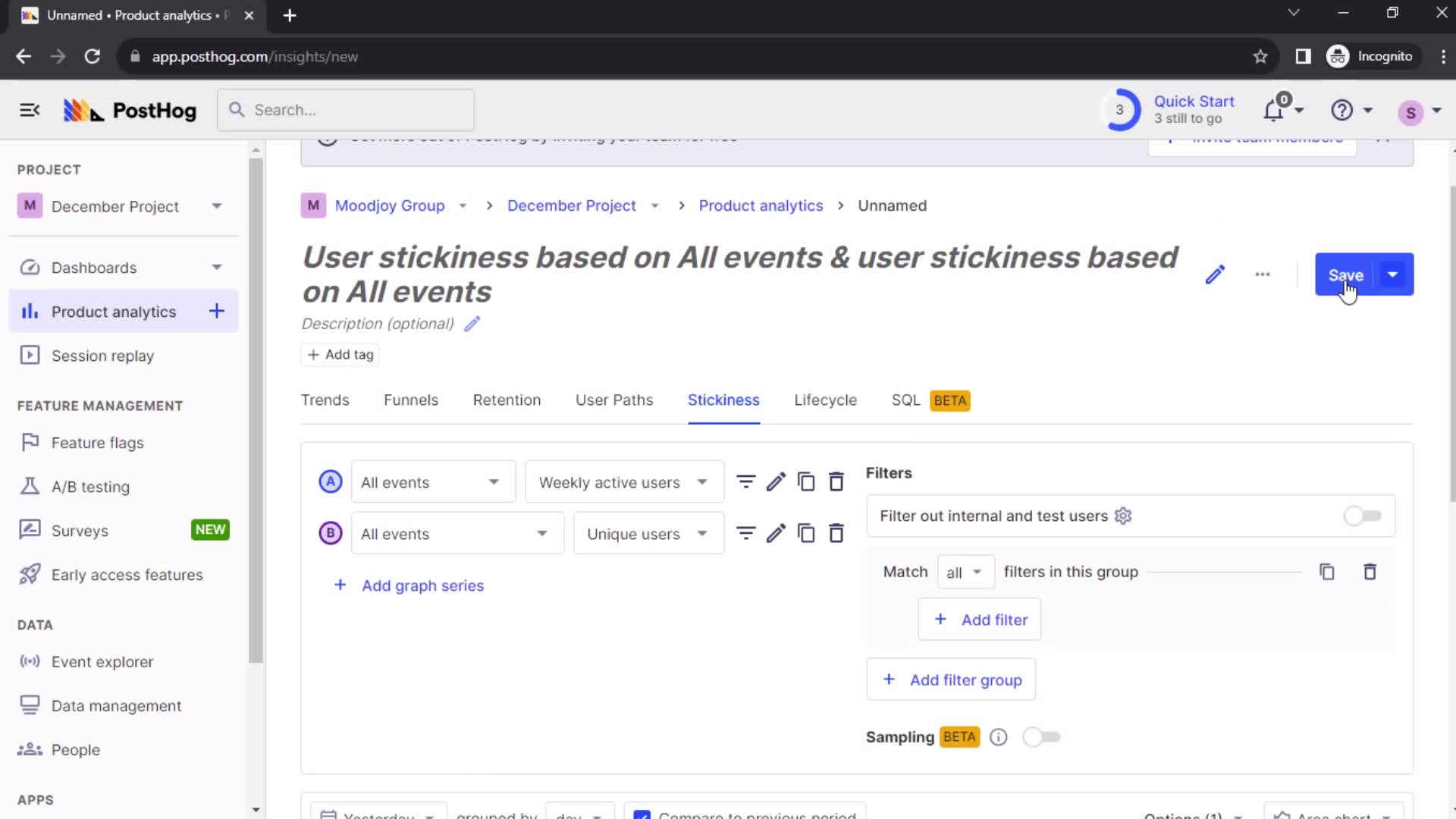The image size is (1456, 819).
Task: Click the PostHog logo
Action: tap(130, 111)
